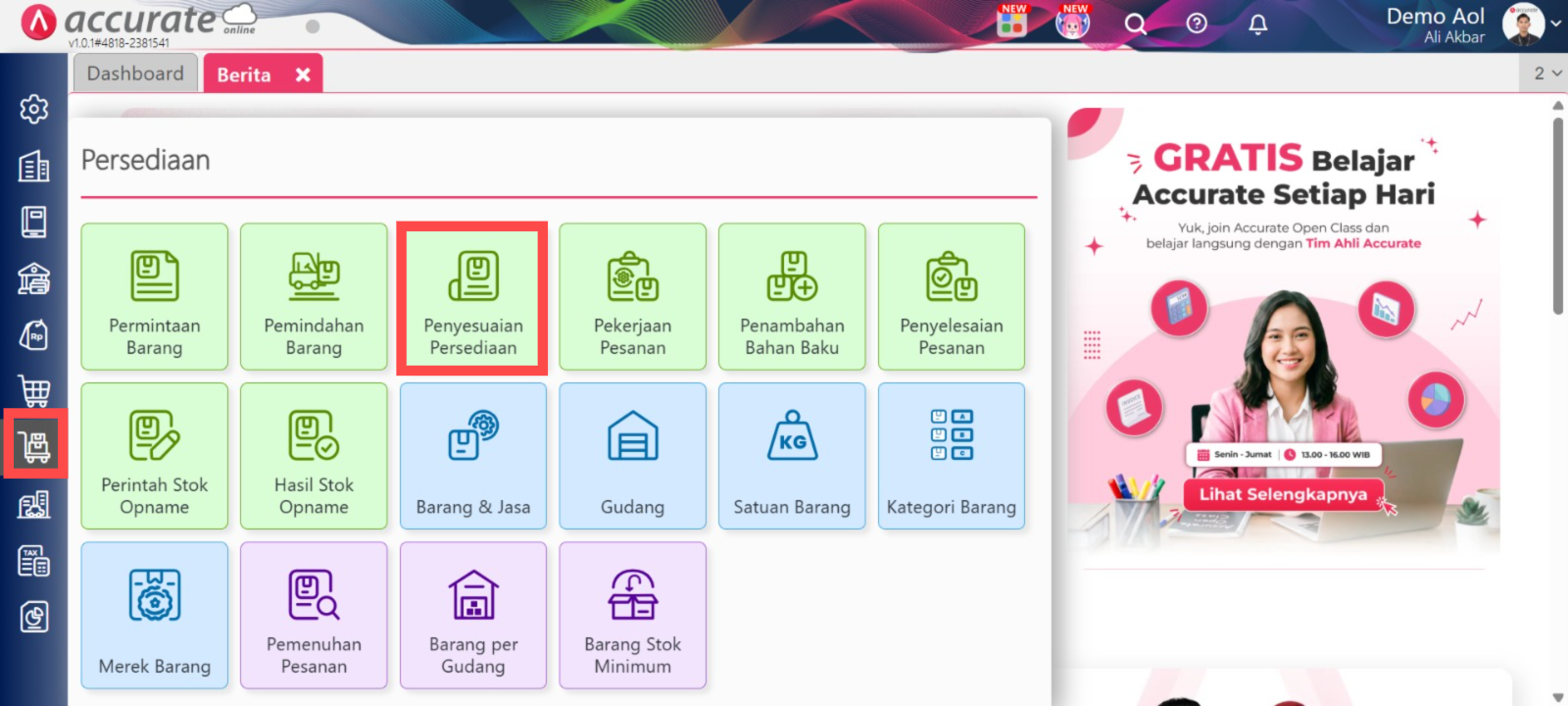1568x706 pixels.
Task: Click the vertical scrollbar of news panel
Action: 1558,216
